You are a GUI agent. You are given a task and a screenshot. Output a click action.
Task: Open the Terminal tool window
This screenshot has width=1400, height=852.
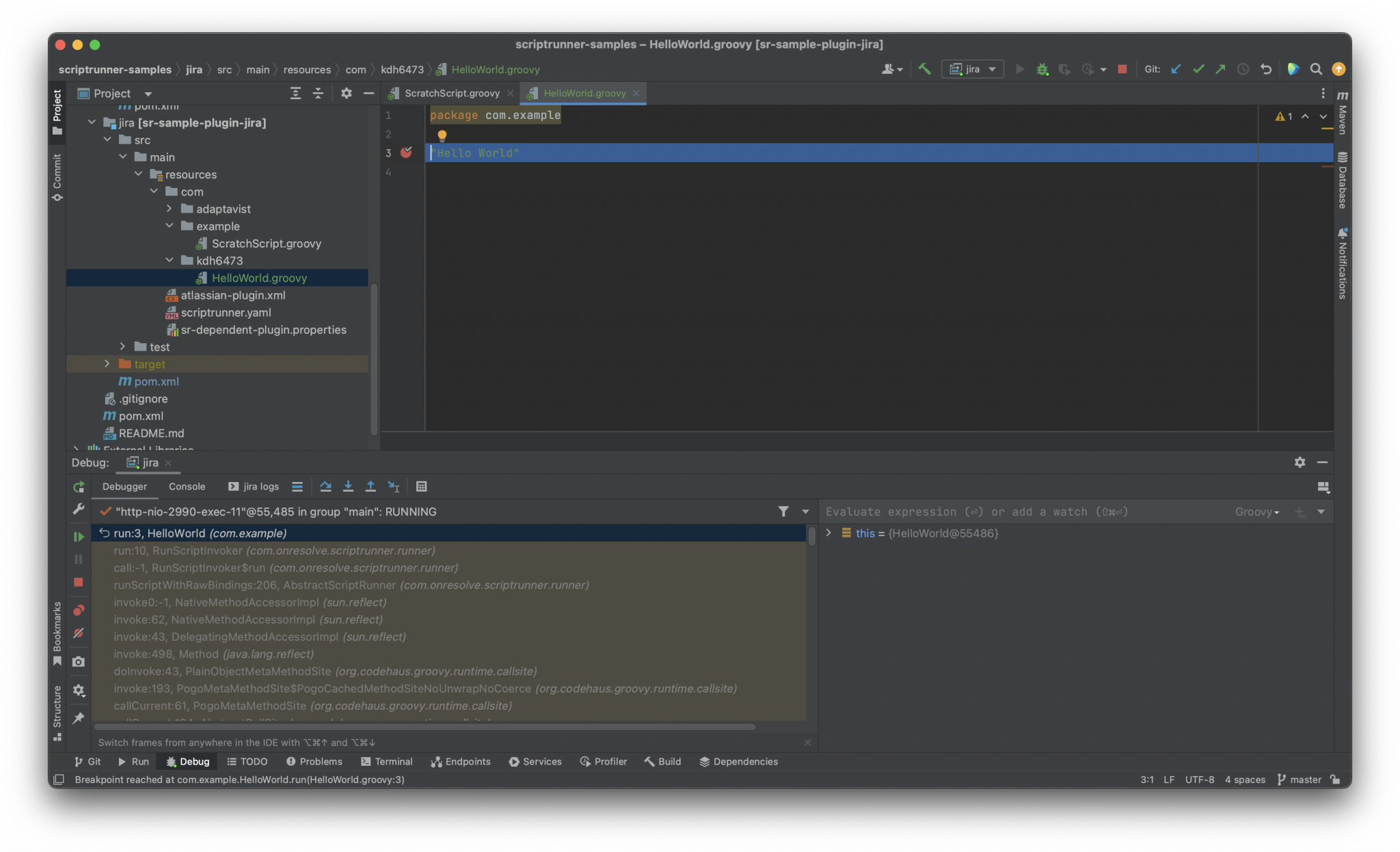click(387, 761)
